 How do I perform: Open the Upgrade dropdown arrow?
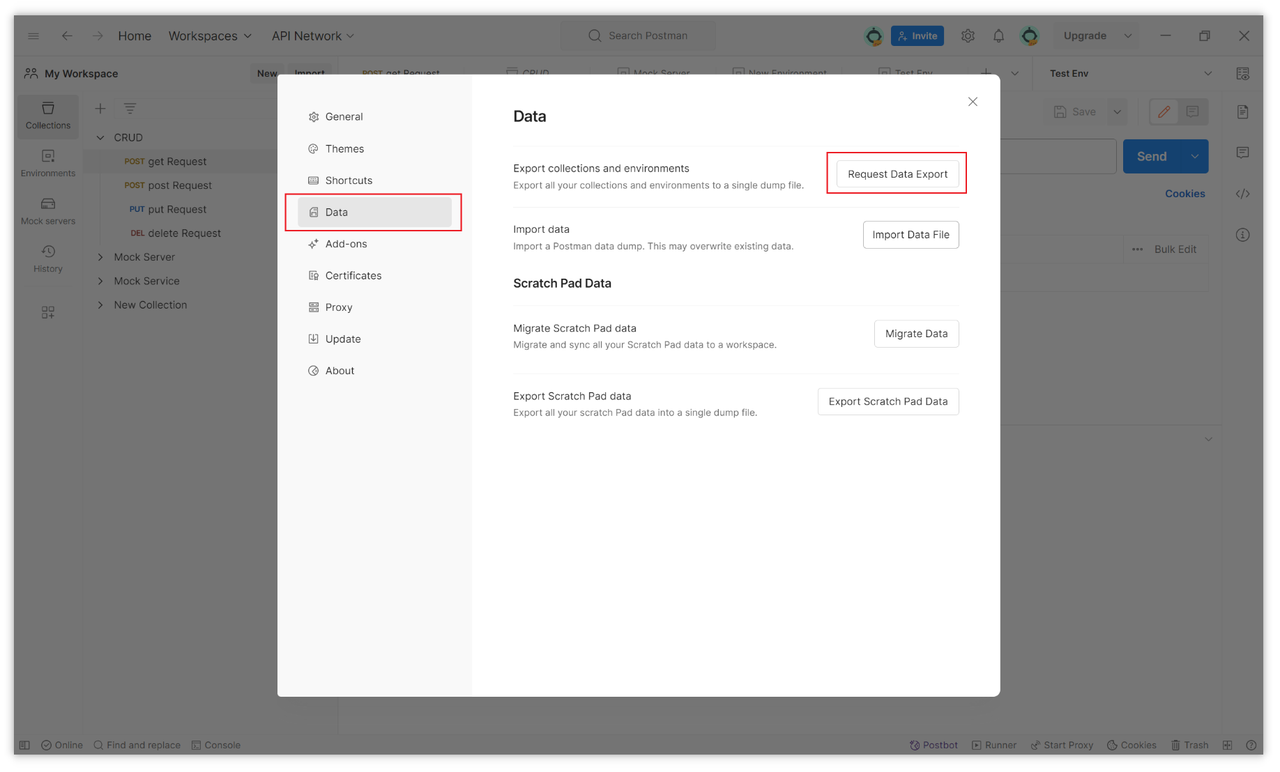(1128, 36)
